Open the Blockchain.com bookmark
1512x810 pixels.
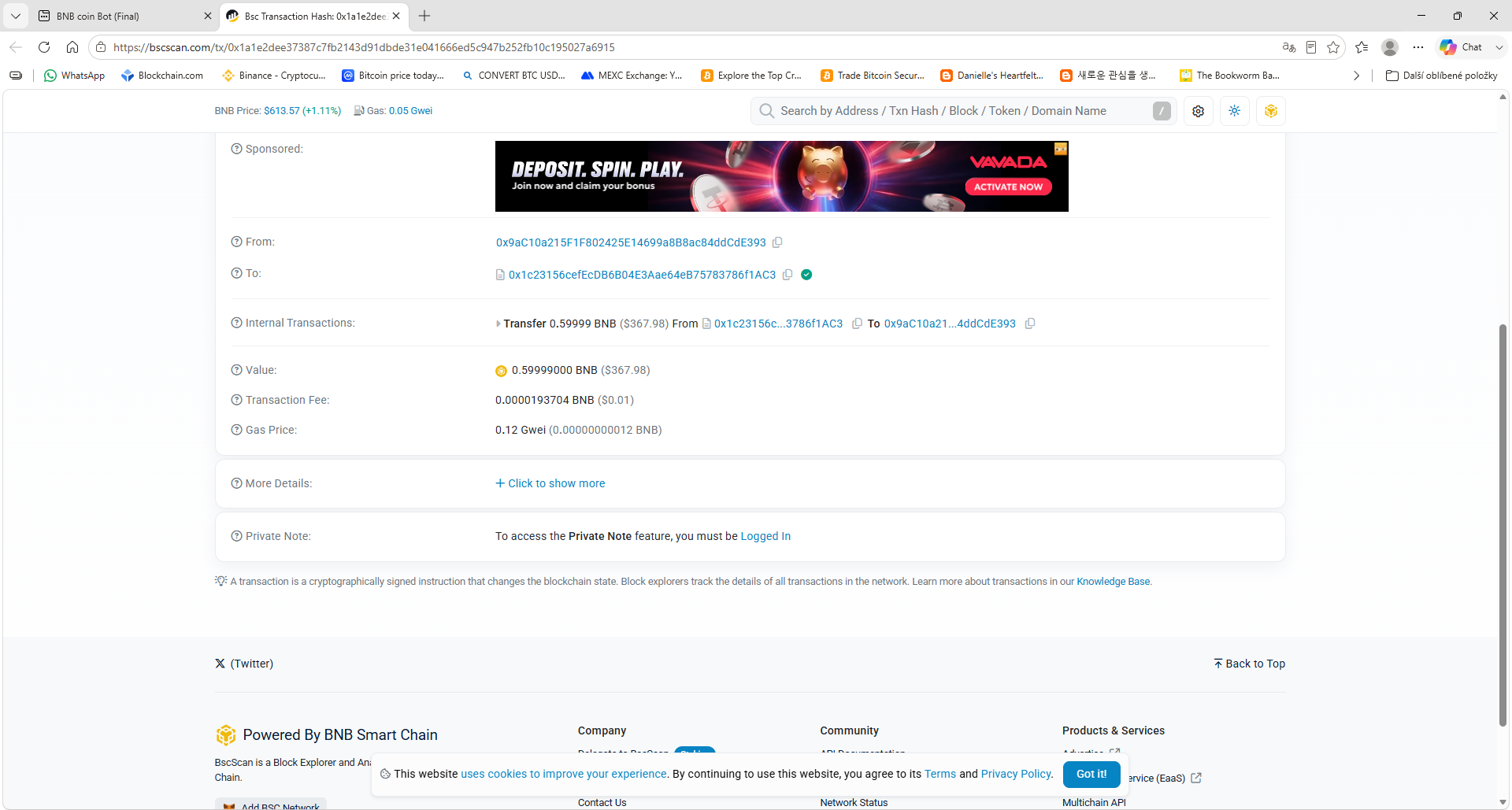[x=162, y=76]
